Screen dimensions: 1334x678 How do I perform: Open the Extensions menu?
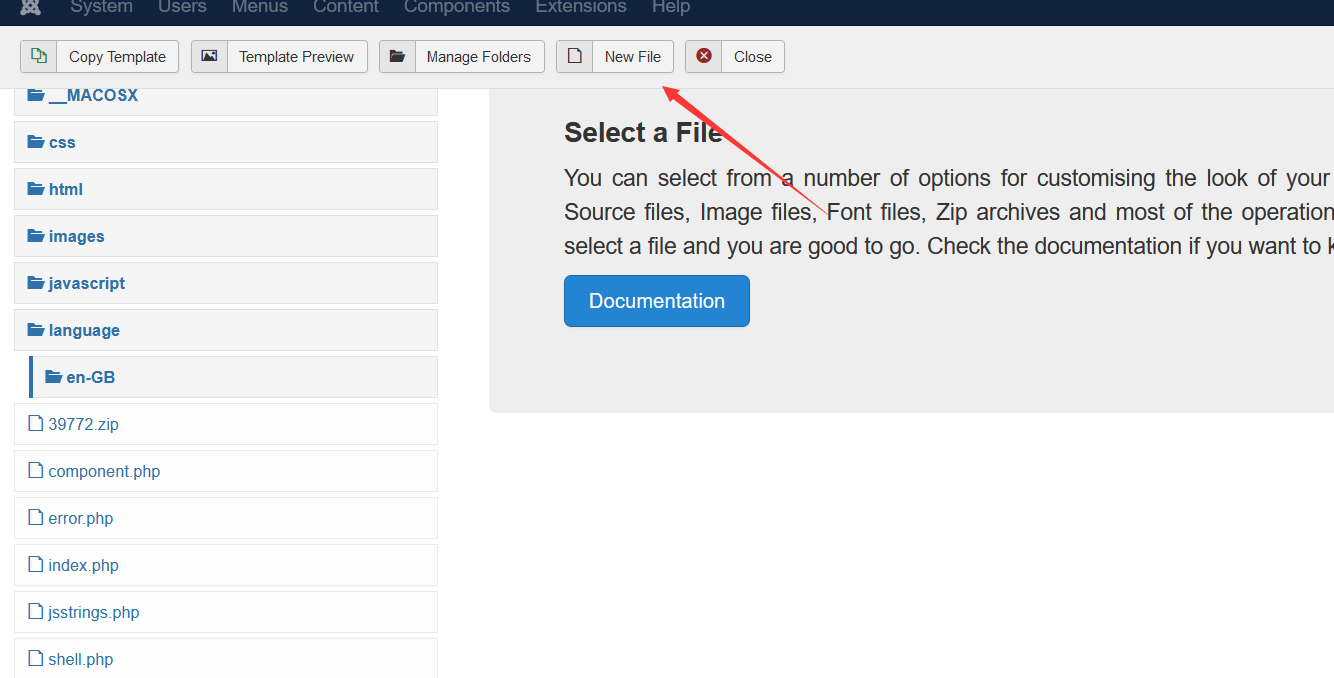(581, 8)
